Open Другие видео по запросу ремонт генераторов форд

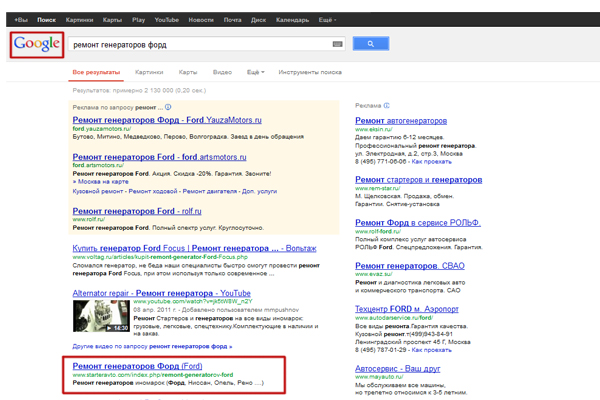[x=152, y=346]
